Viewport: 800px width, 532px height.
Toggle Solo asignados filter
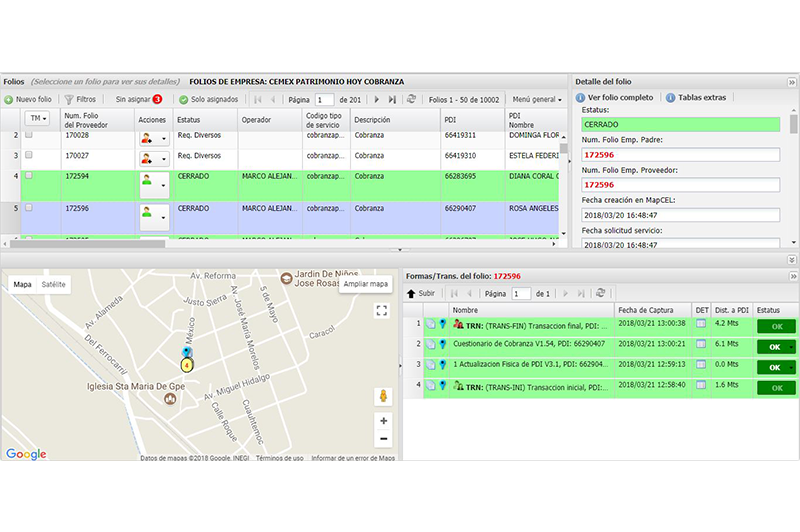click(209, 99)
